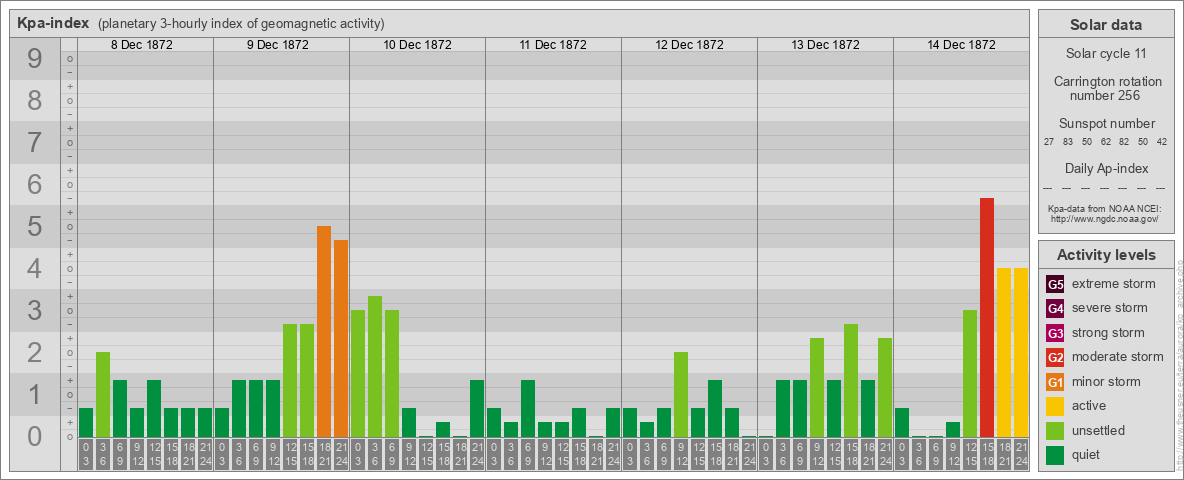Click the Kp scale number 4
Viewport: 1184px width, 480px height.
[35, 268]
